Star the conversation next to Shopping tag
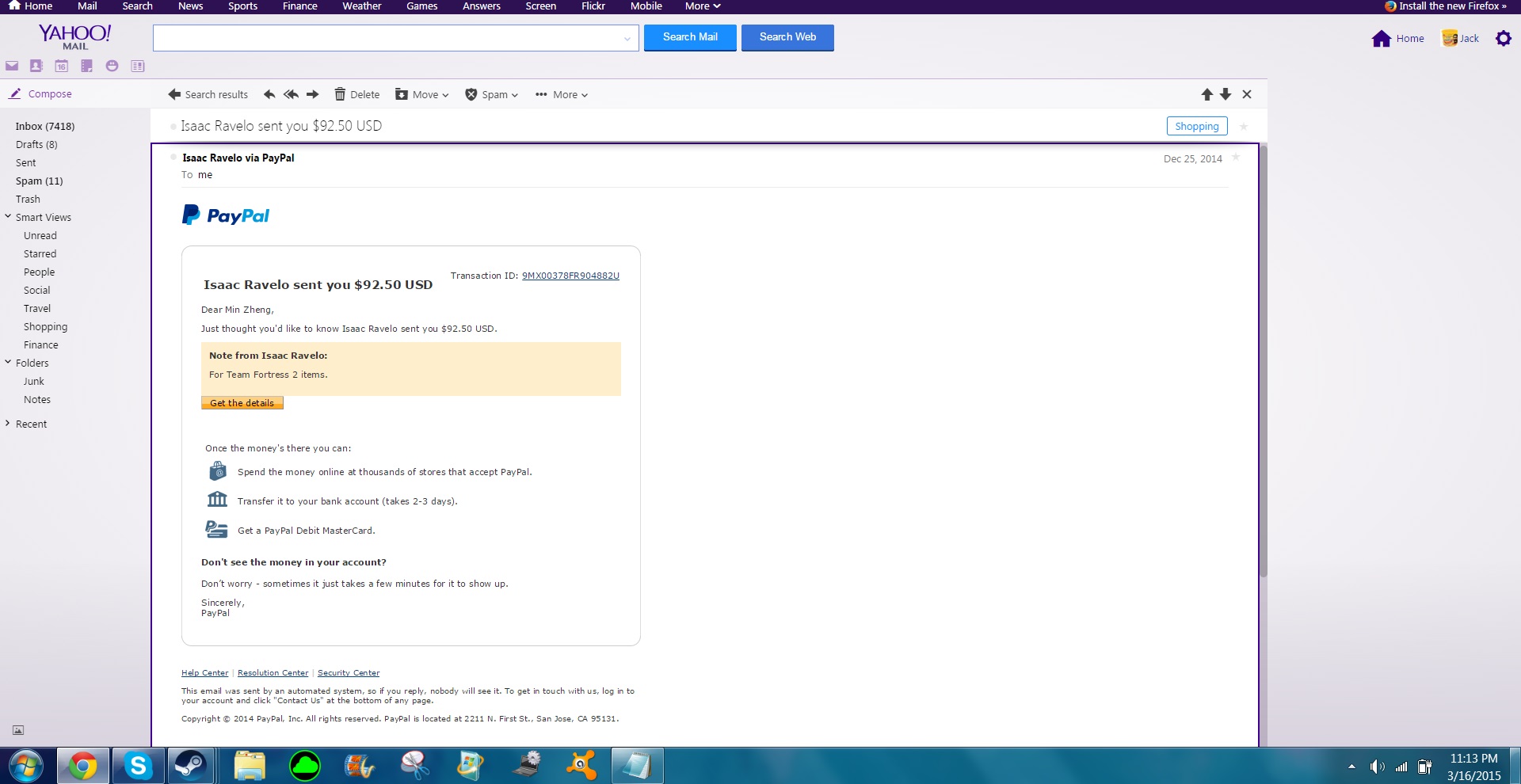 click(x=1244, y=127)
